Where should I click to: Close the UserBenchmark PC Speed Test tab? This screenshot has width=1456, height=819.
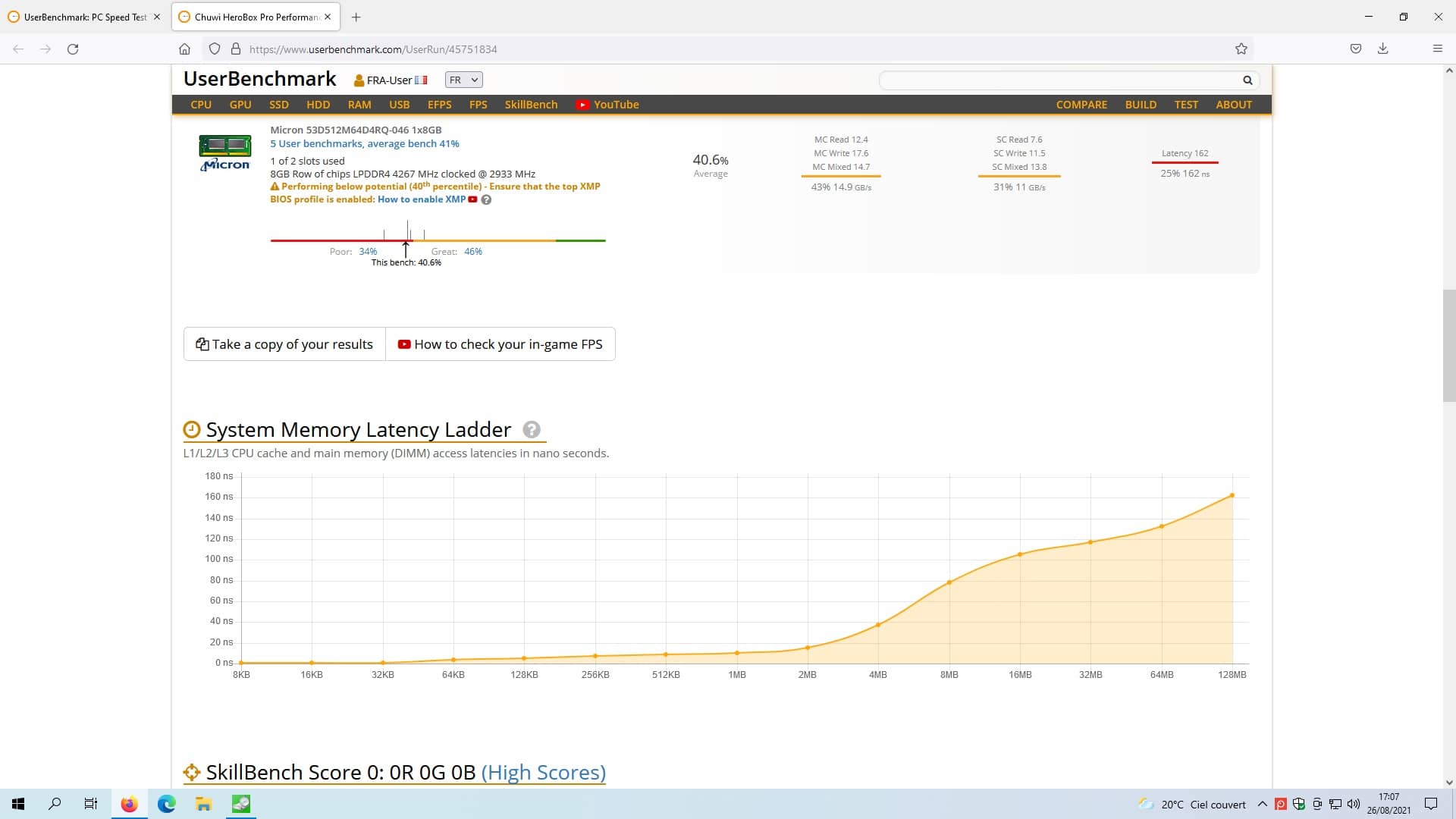click(157, 17)
